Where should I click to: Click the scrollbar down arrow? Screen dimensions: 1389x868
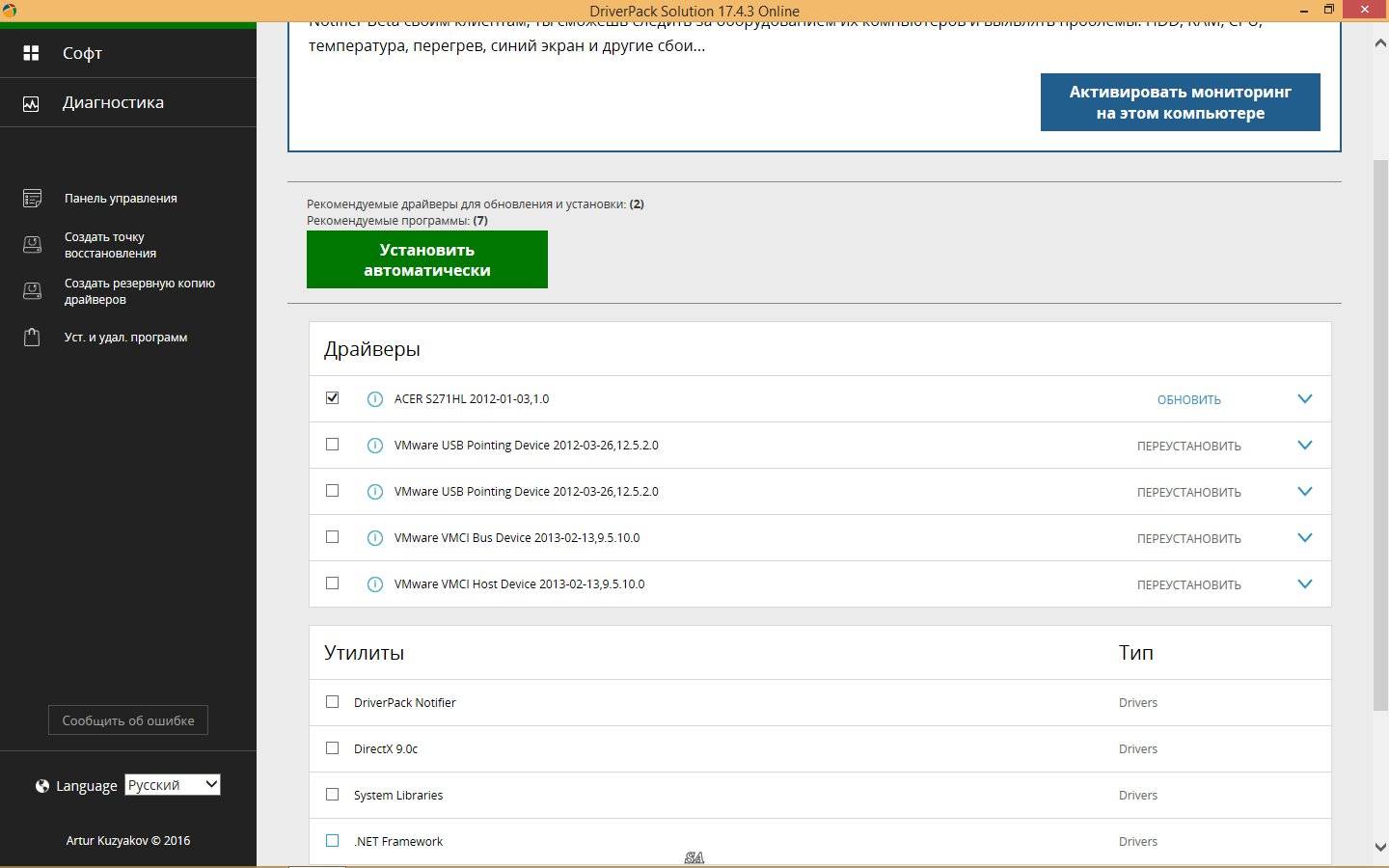click(x=1379, y=847)
